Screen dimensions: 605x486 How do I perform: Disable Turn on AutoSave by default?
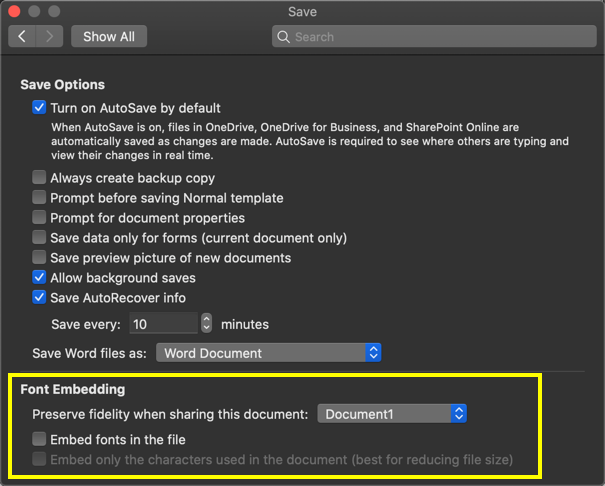[x=40, y=107]
